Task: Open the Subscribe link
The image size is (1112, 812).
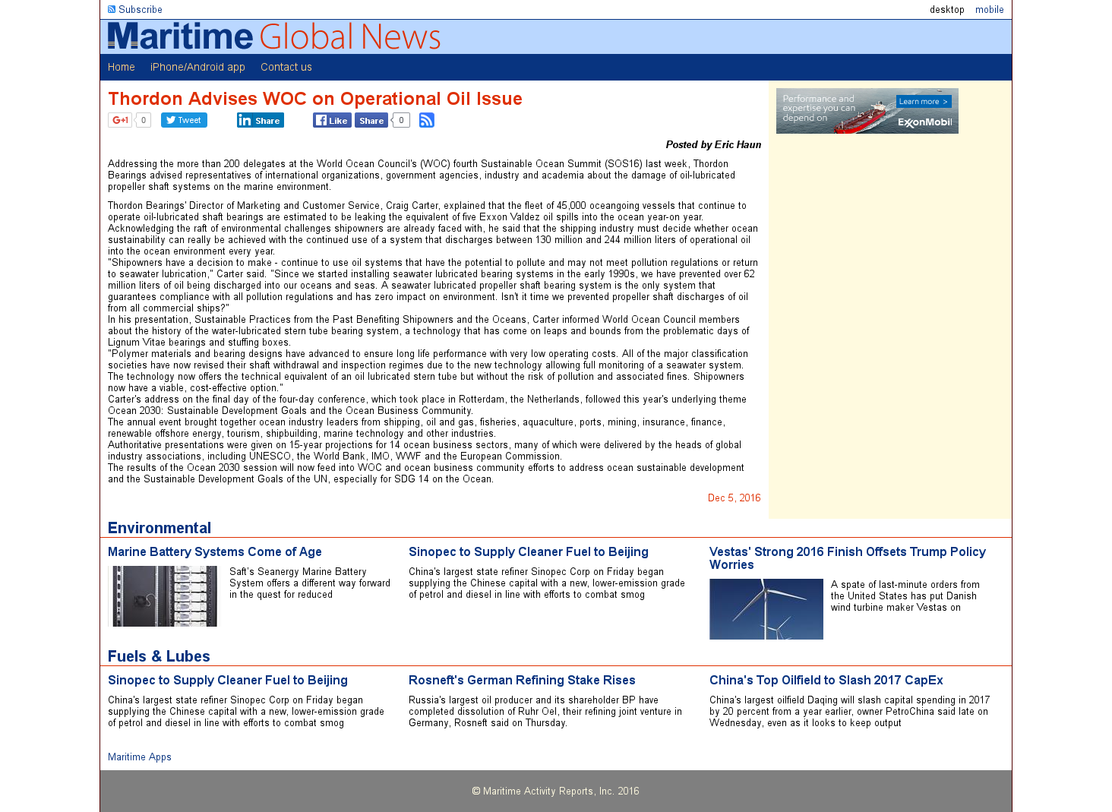Action: [140, 9]
